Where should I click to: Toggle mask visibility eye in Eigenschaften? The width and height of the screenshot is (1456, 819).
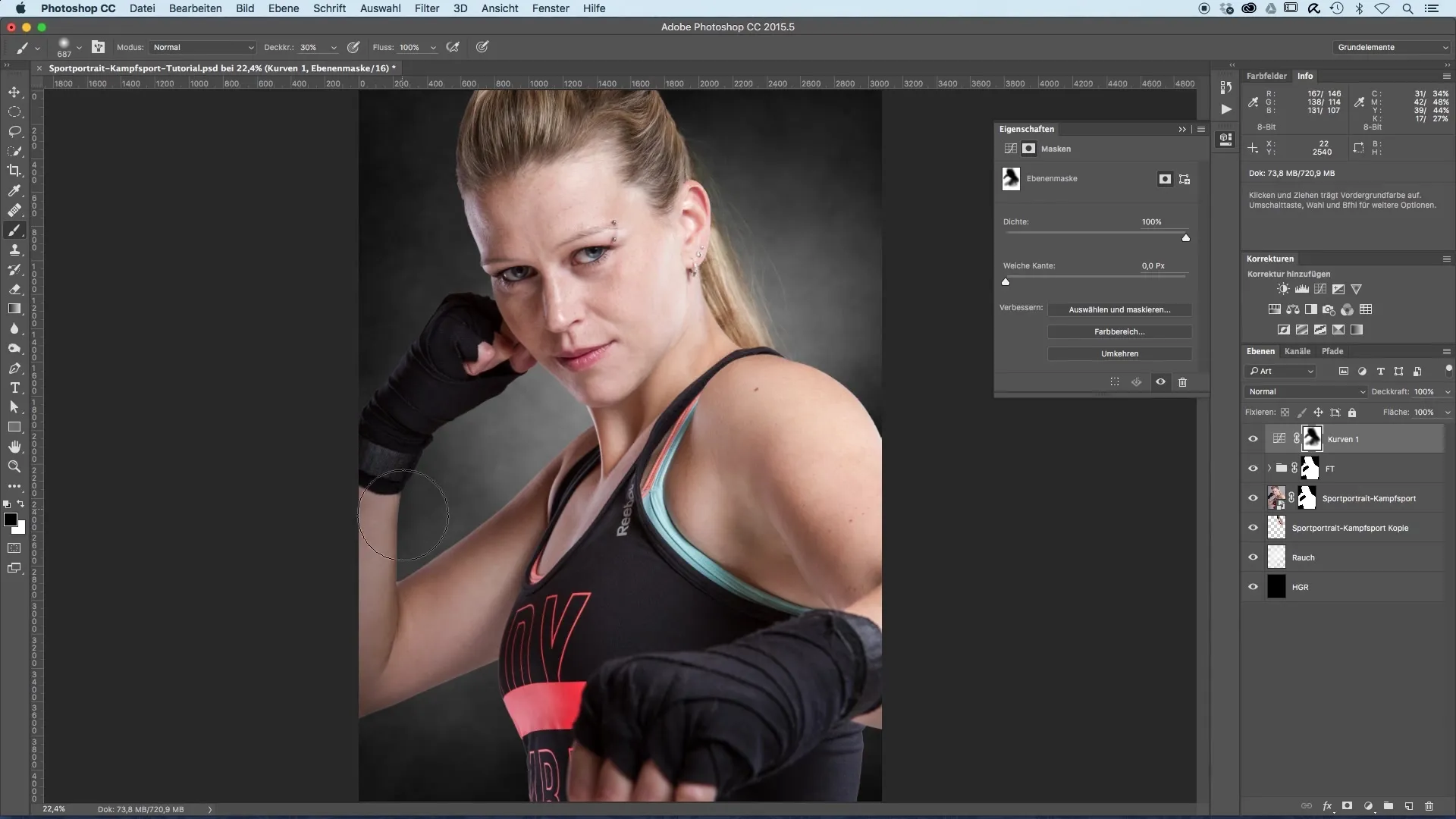pos(1160,382)
